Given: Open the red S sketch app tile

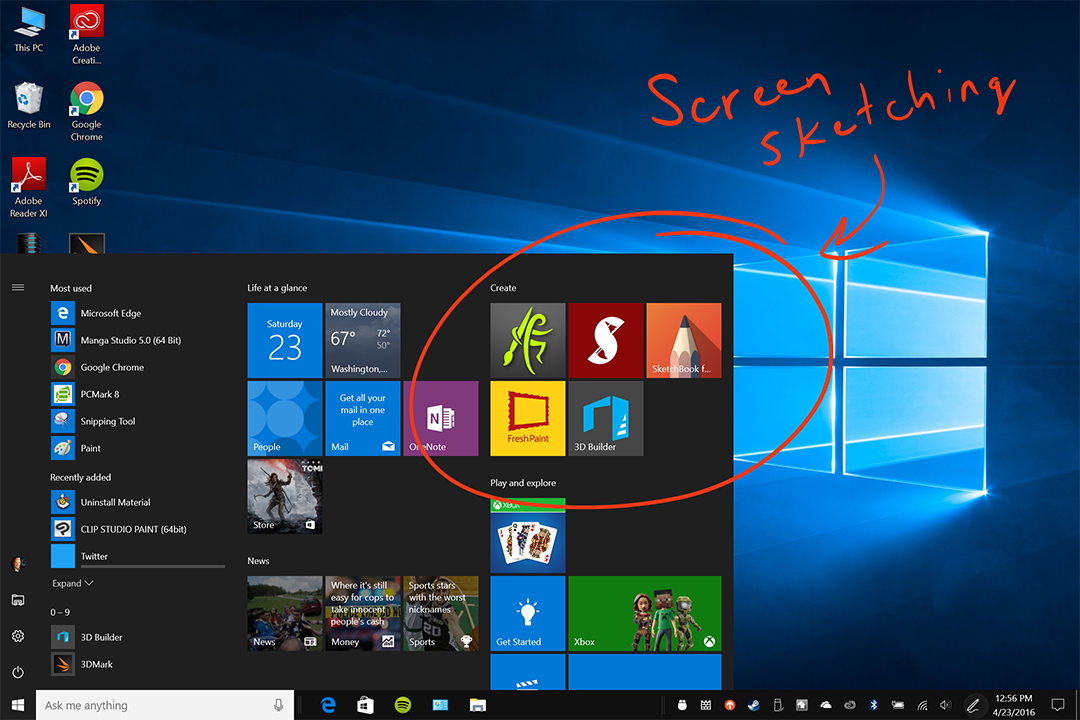Looking at the screenshot, I should 605,340.
